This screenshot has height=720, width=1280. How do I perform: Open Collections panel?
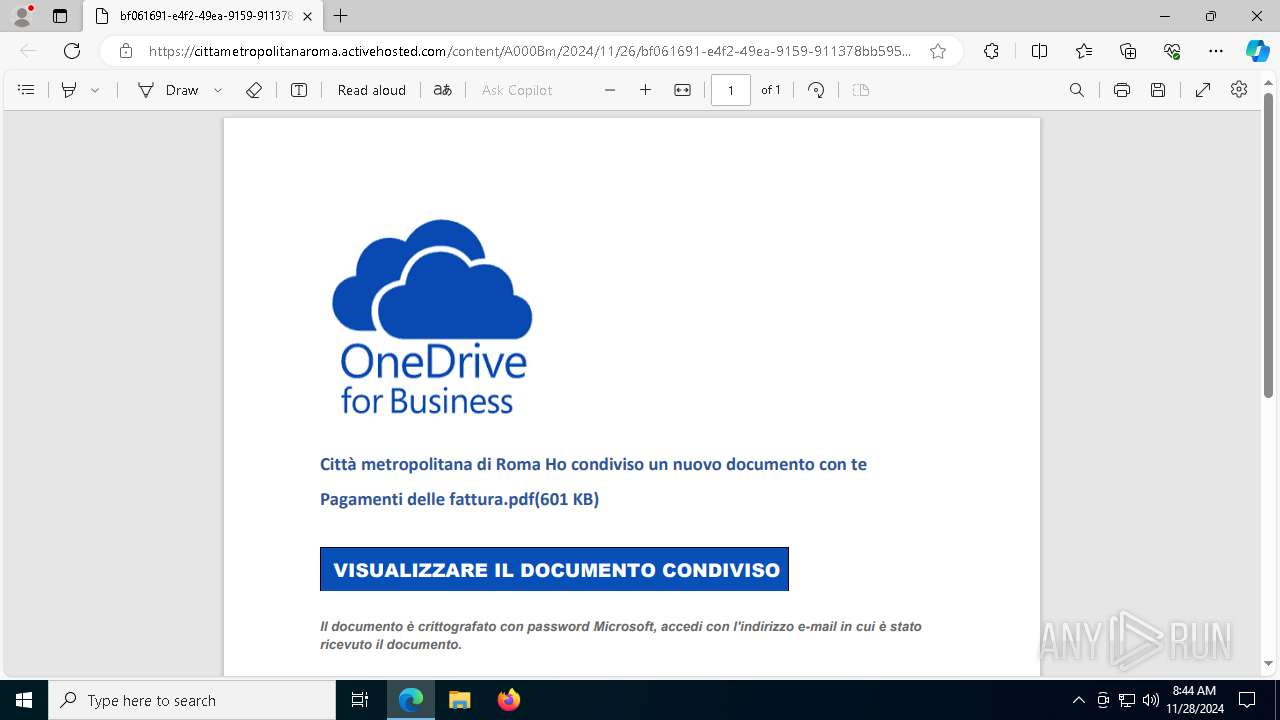1128,51
